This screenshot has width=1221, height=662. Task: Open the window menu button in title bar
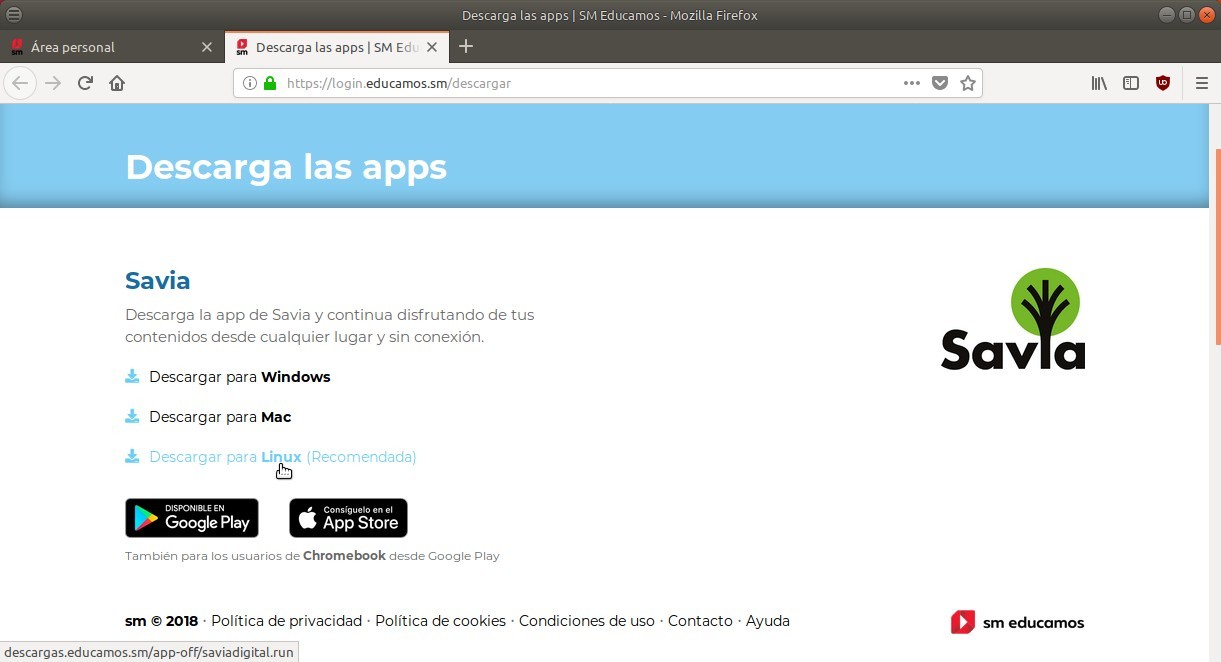click(x=14, y=15)
